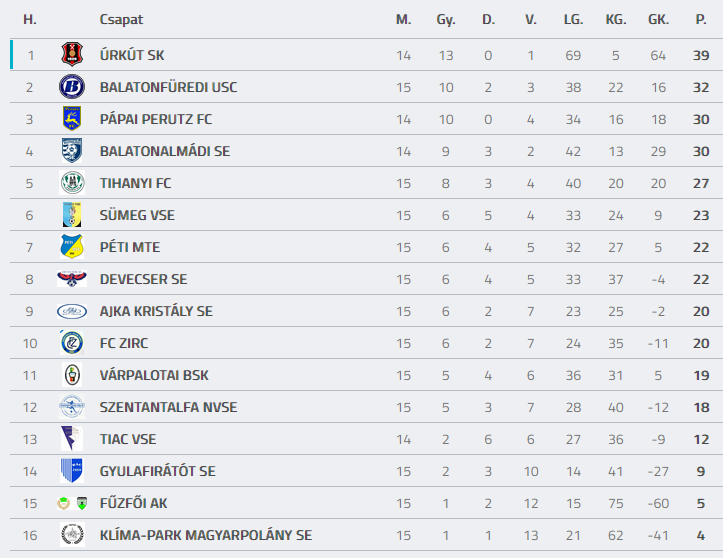Click the Gyulafirátót SE club badge
The image size is (723, 558).
coord(71,471)
